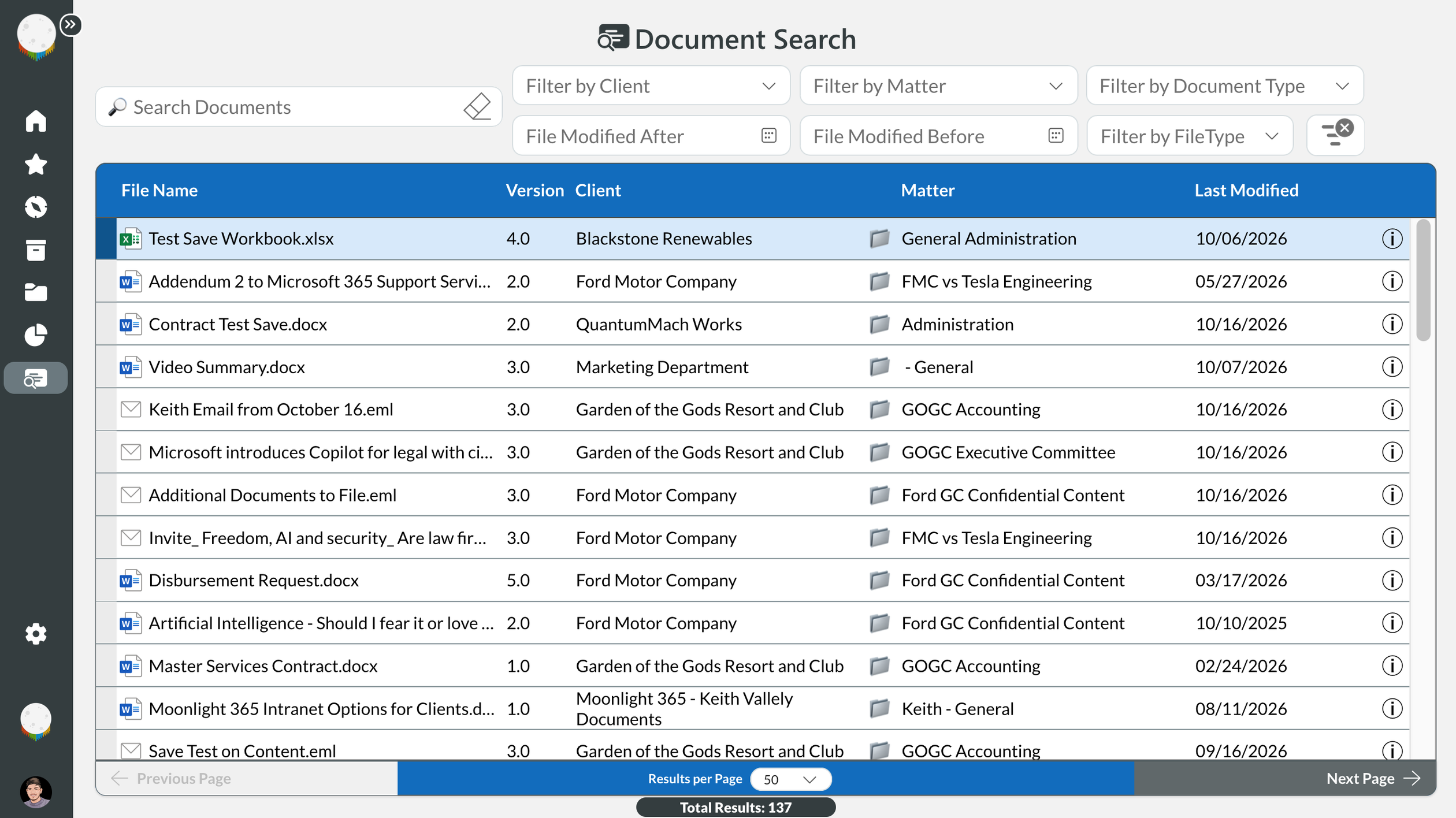Select the Document Search sidebar icon
This screenshot has width=1456, height=818.
tap(36, 378)
